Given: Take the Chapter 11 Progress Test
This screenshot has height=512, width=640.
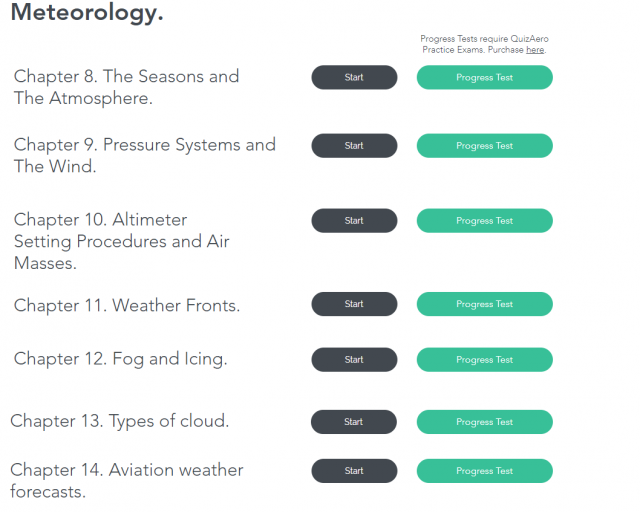Looking at the screenshot, I should point(484,304).
